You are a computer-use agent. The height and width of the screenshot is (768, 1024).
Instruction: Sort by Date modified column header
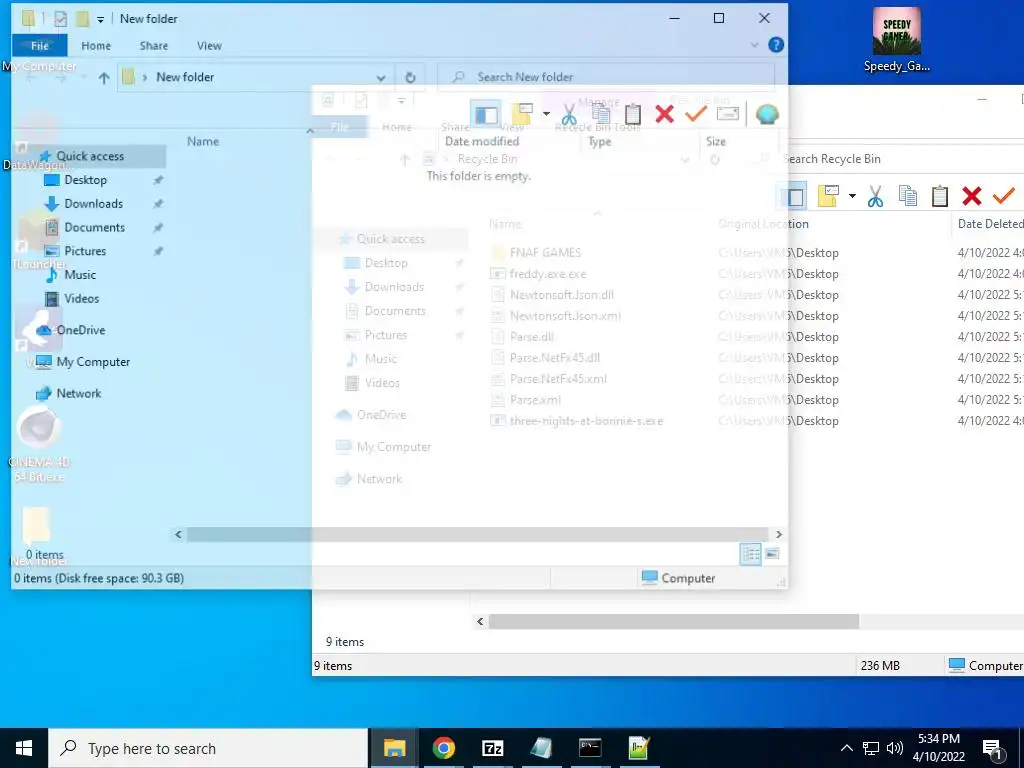(x=482, y=141)
